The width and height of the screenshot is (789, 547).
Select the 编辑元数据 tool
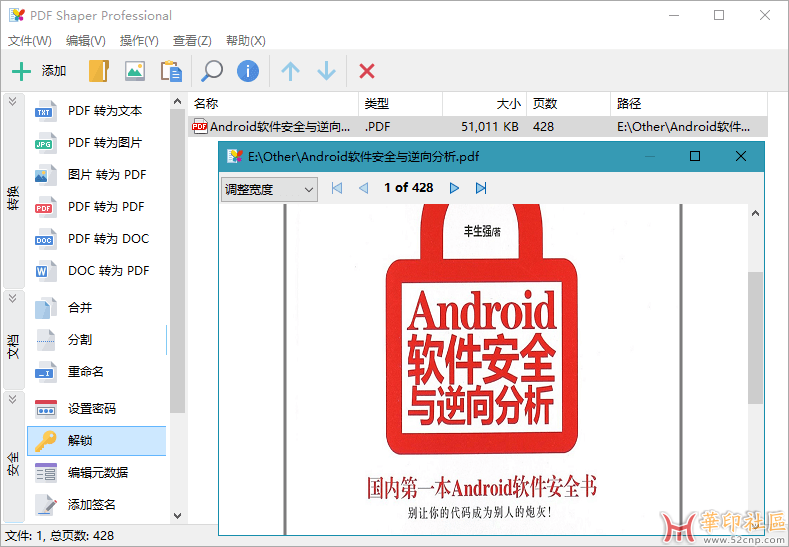tap(97, 473)
